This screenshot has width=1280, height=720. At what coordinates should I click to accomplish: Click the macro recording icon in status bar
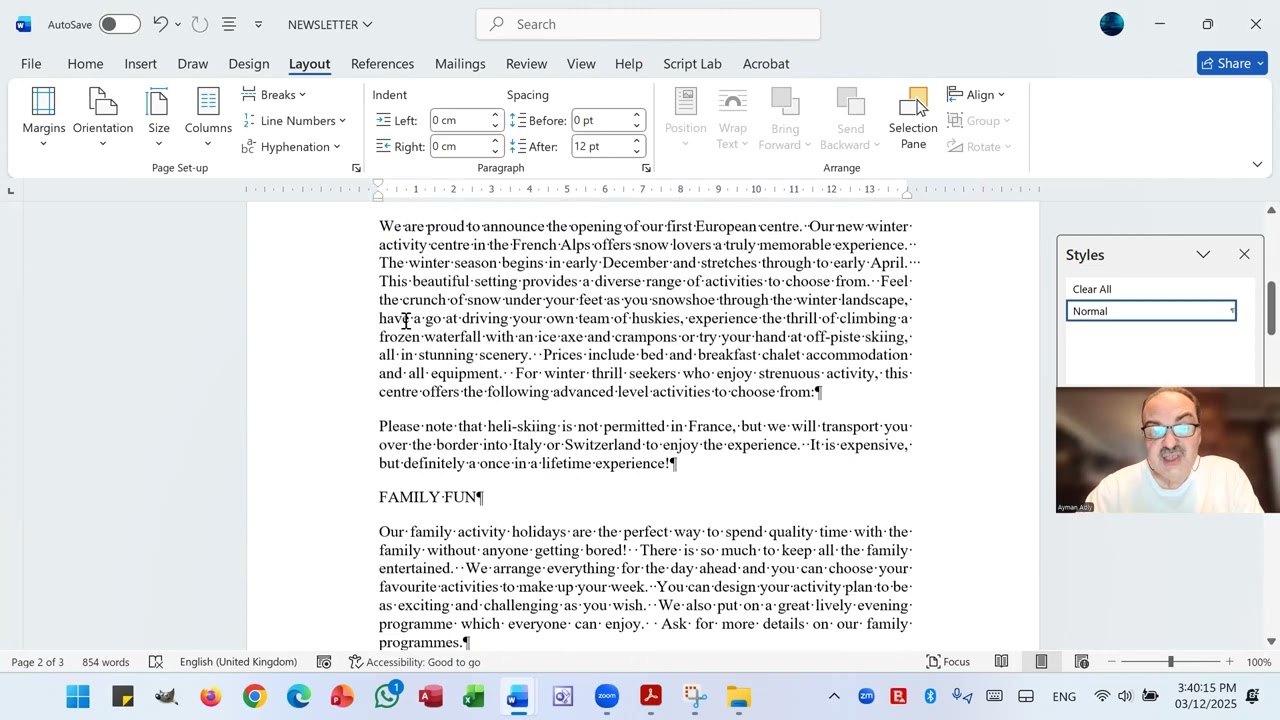[324, 662]
